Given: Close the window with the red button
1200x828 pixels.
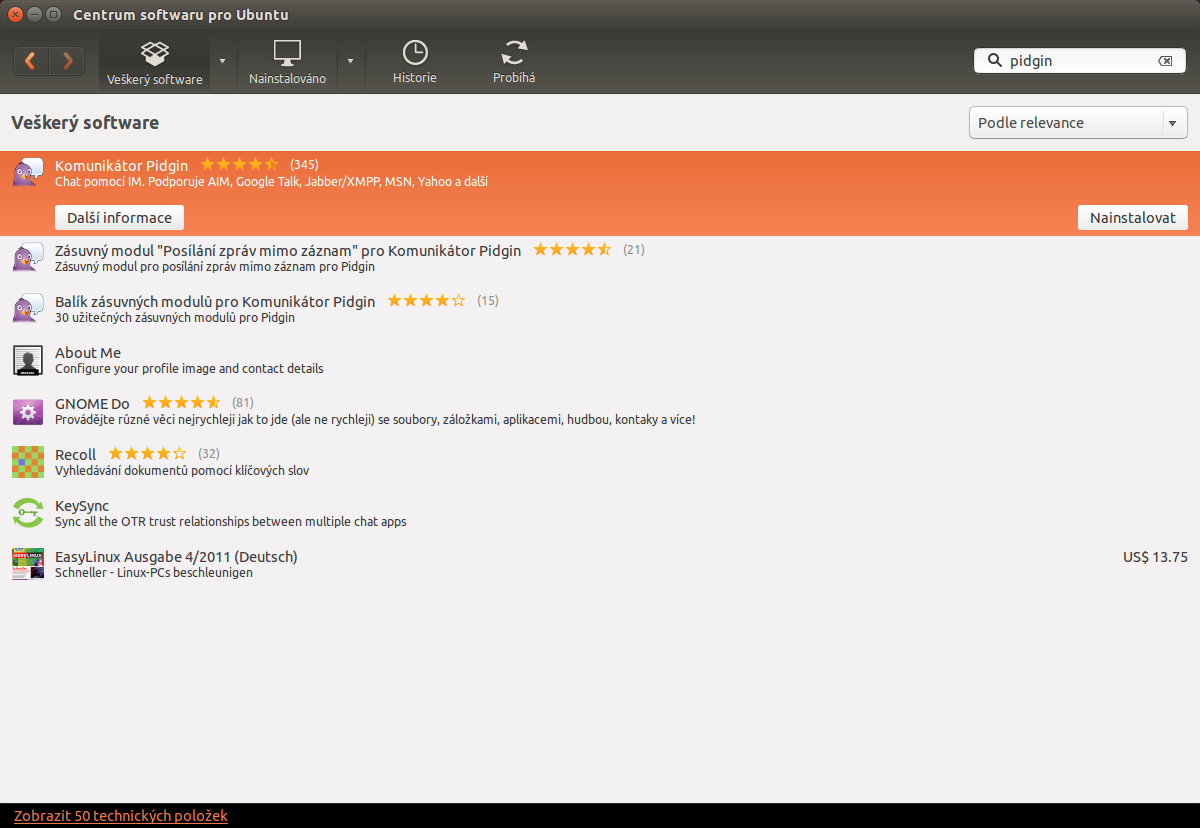Looking at the screenshot, I should (15, 15).
